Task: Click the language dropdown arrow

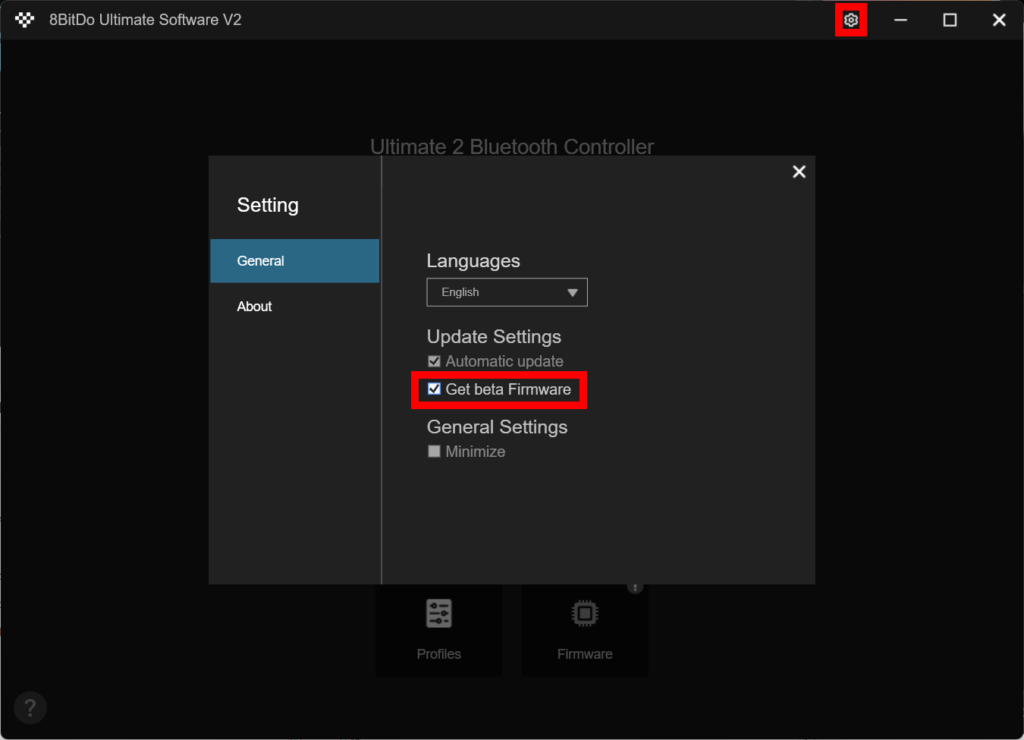Action: (573, 292)
